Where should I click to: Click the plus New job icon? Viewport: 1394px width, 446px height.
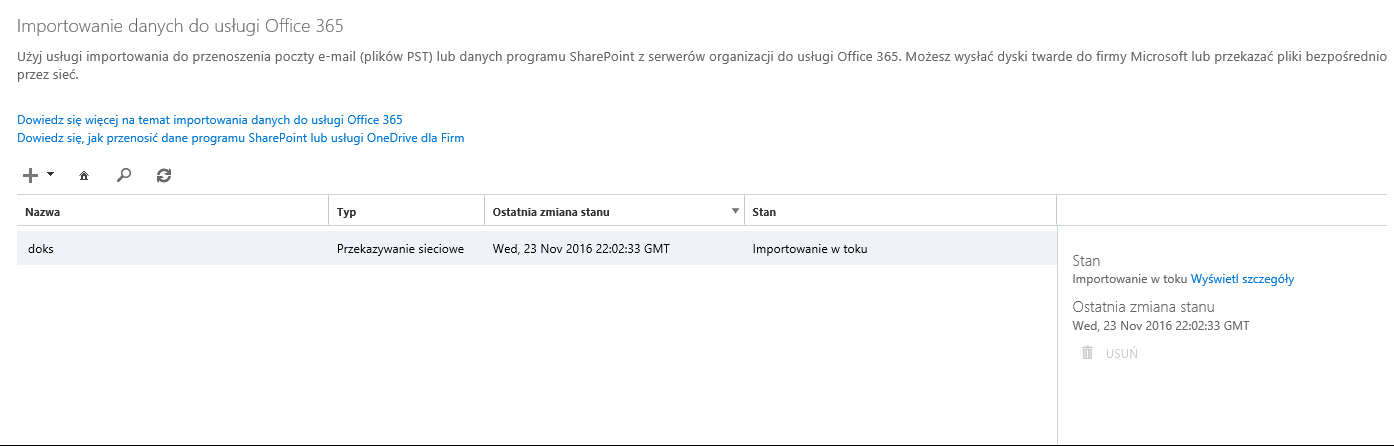(31, 175)
